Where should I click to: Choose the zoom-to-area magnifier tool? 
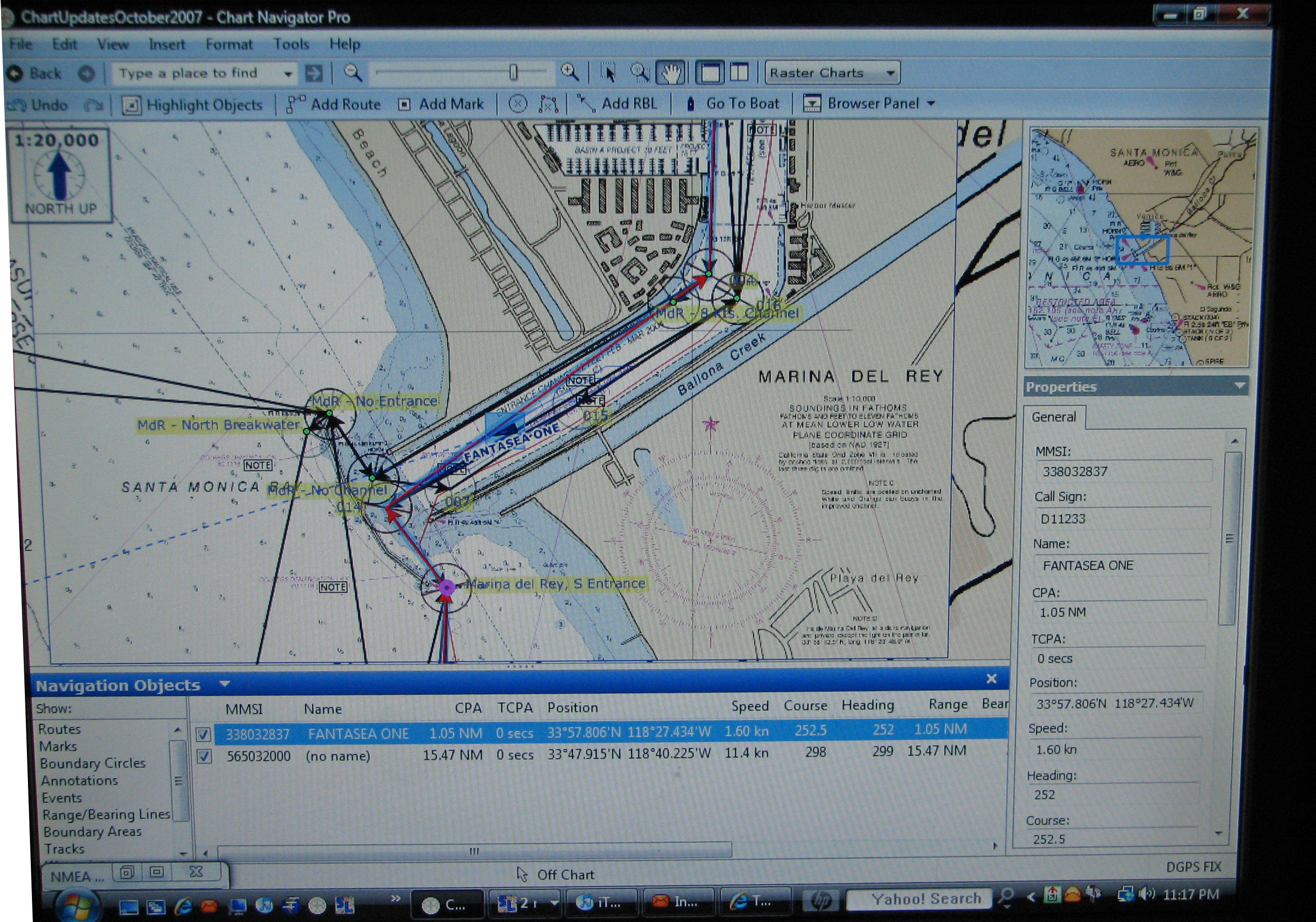pos(639,73)
